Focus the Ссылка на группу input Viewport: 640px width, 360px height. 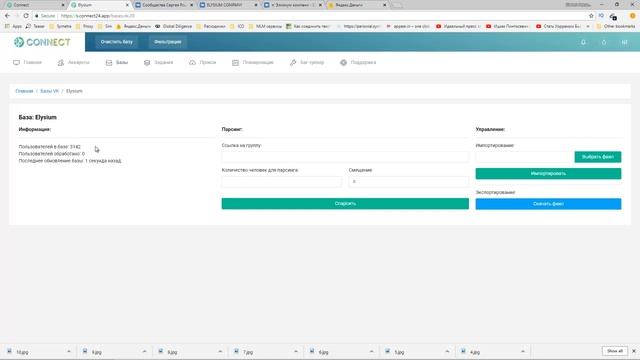pos(345,157)
